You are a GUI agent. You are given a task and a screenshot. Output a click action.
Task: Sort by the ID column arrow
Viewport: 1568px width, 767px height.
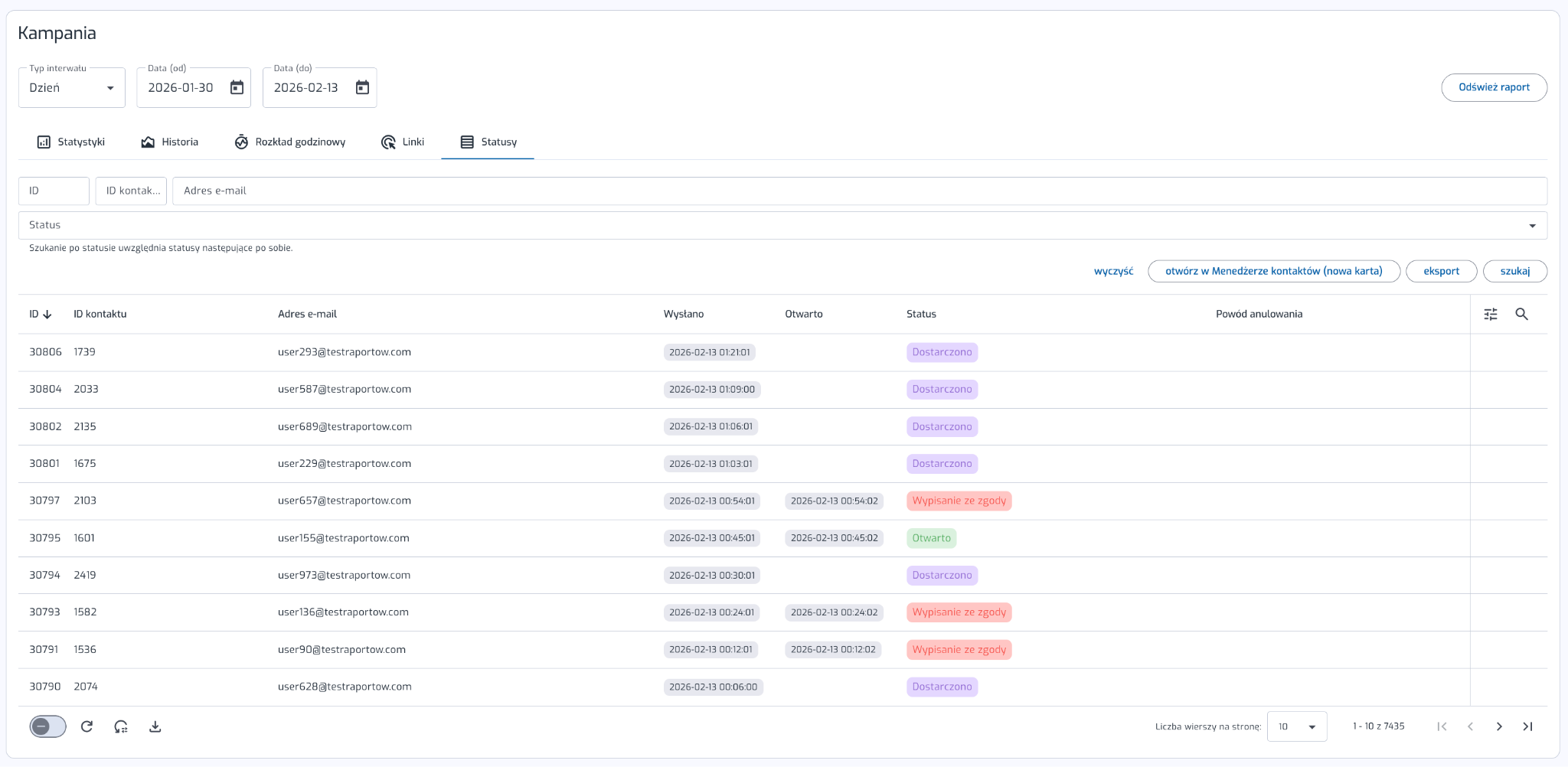(x=47, y=315)
